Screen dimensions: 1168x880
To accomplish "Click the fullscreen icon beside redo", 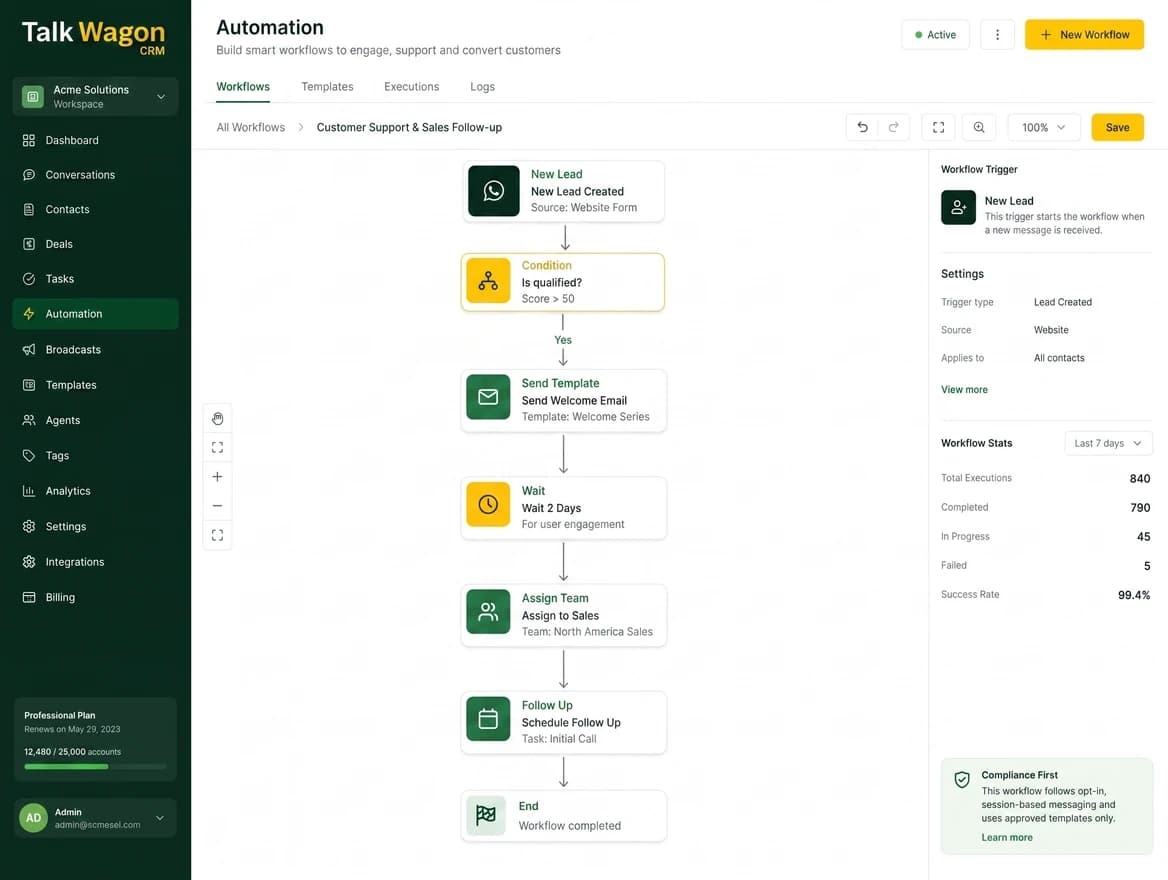I will tap(939, 127).
